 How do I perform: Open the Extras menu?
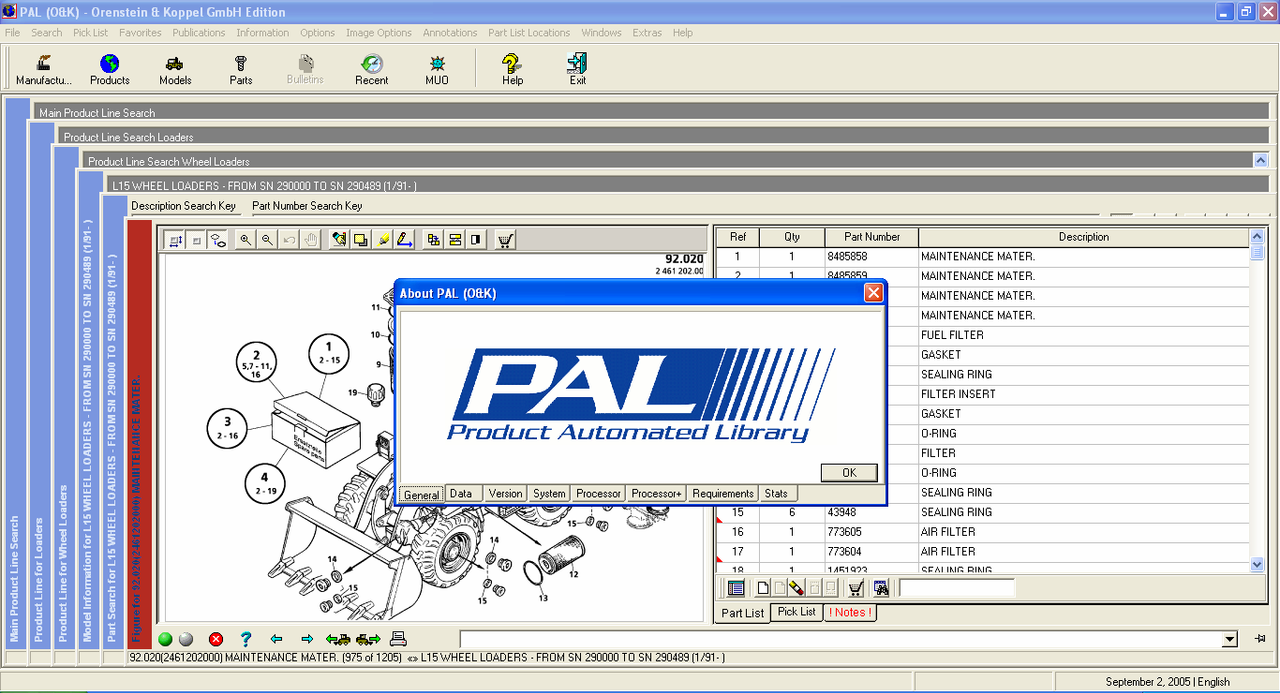(x=647, y=33)
